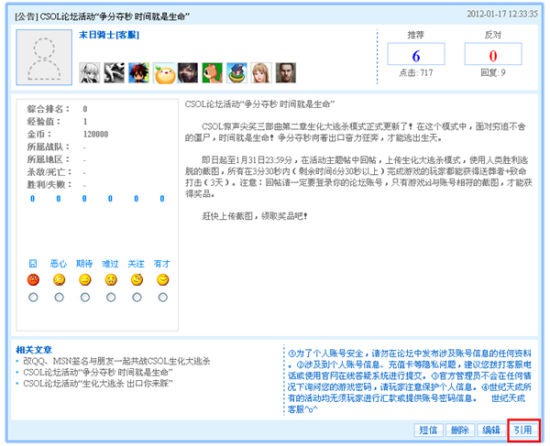The image size is (550, 446).
Task: Click the 综合排名 label
Action: pos(48,109)
